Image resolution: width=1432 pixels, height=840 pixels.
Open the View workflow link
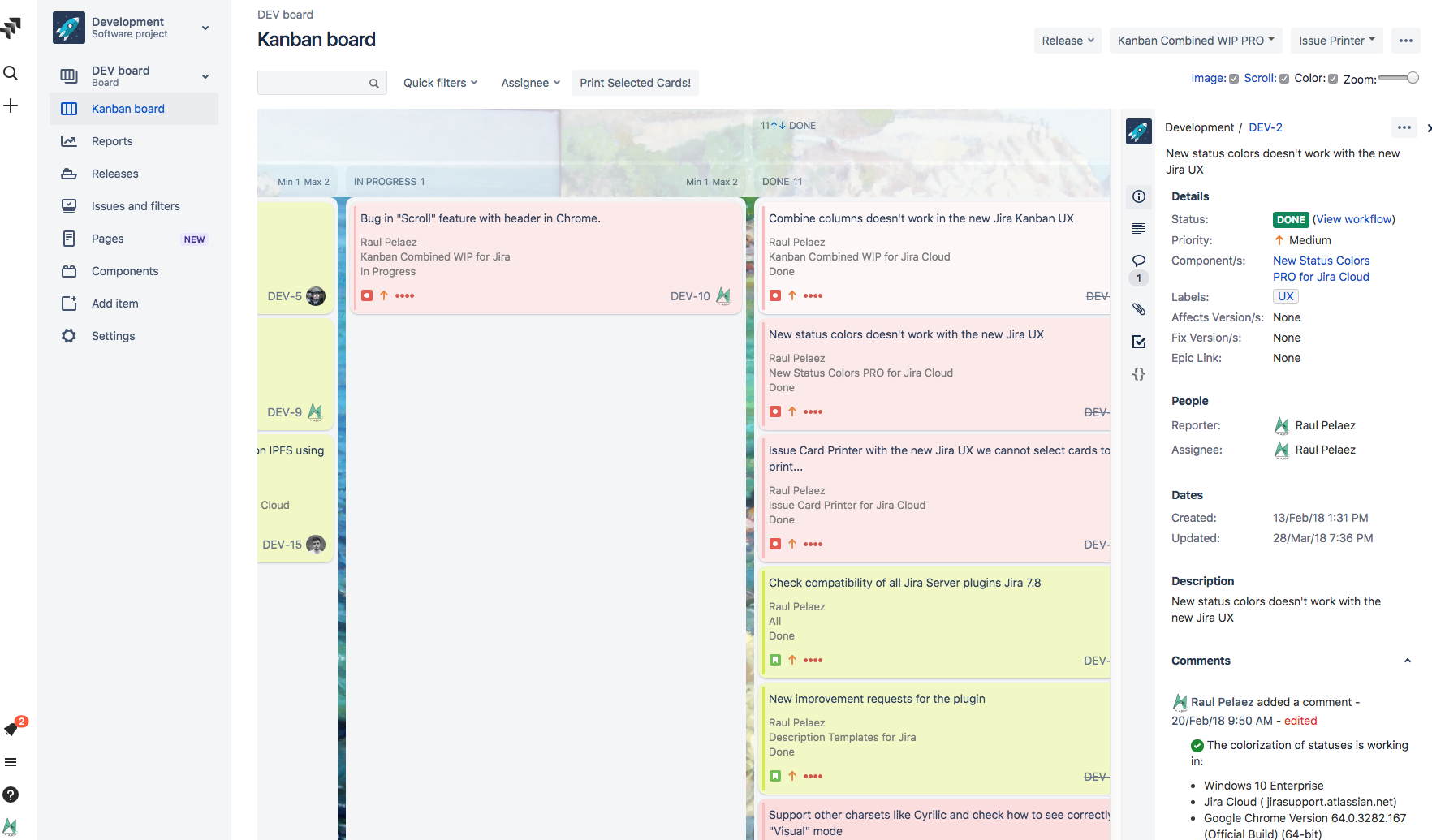point(1354,219)
